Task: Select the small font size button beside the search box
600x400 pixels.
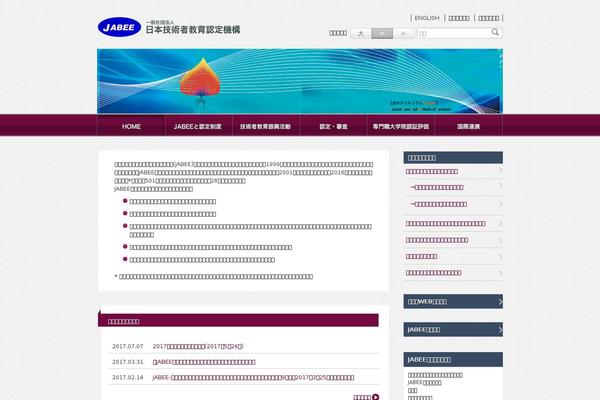Action: tap(403, 33)
